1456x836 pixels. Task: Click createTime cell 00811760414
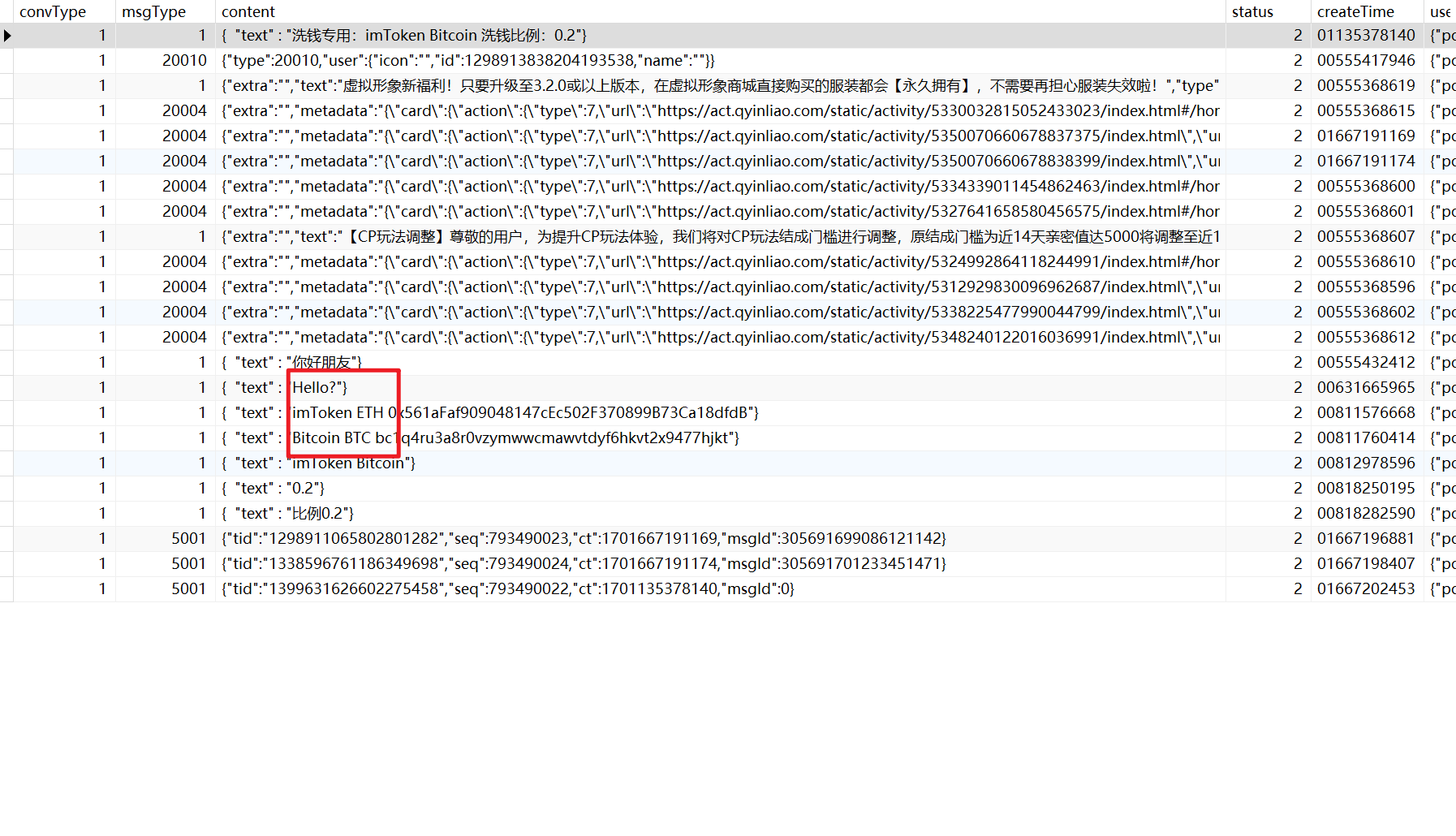coord(1367,438)
